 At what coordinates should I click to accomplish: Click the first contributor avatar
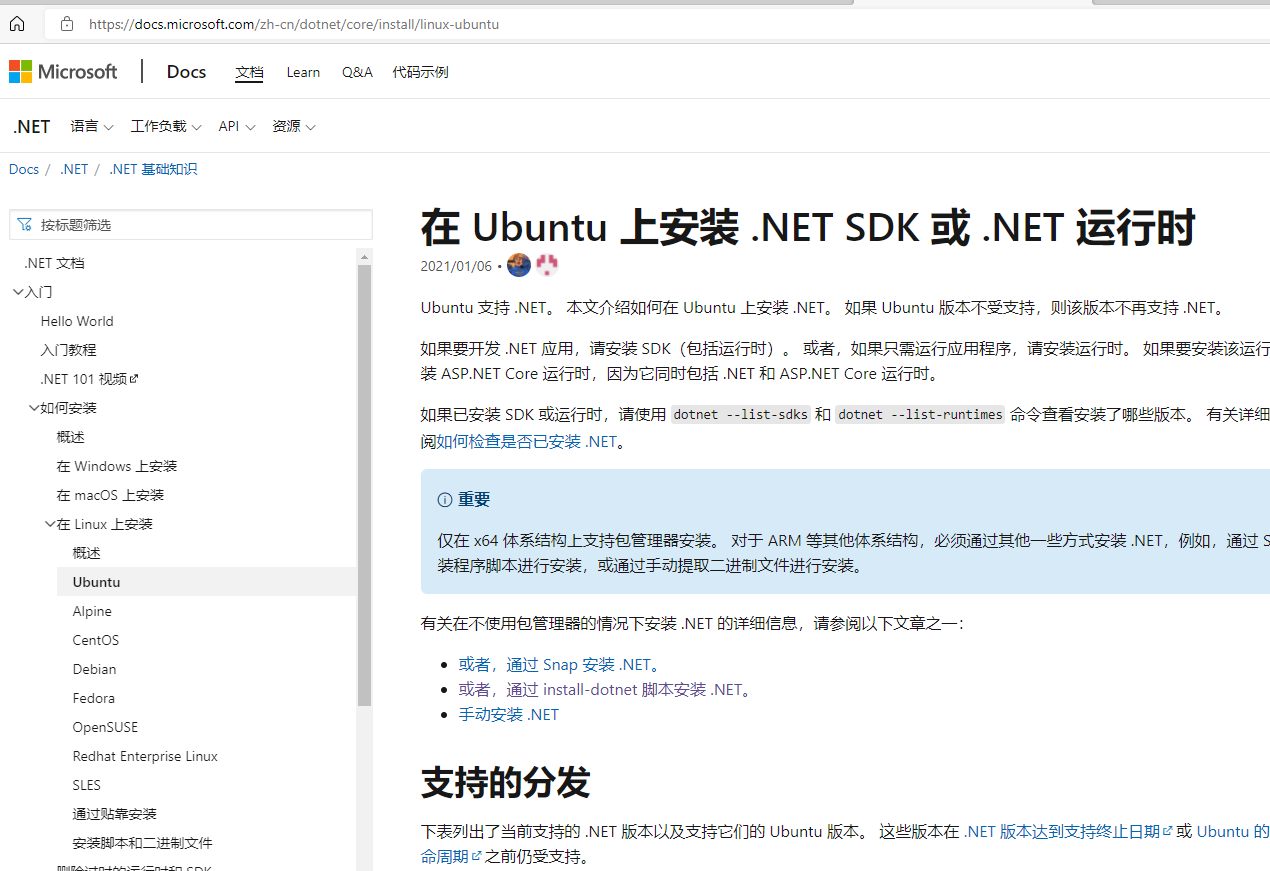(519, 265)
